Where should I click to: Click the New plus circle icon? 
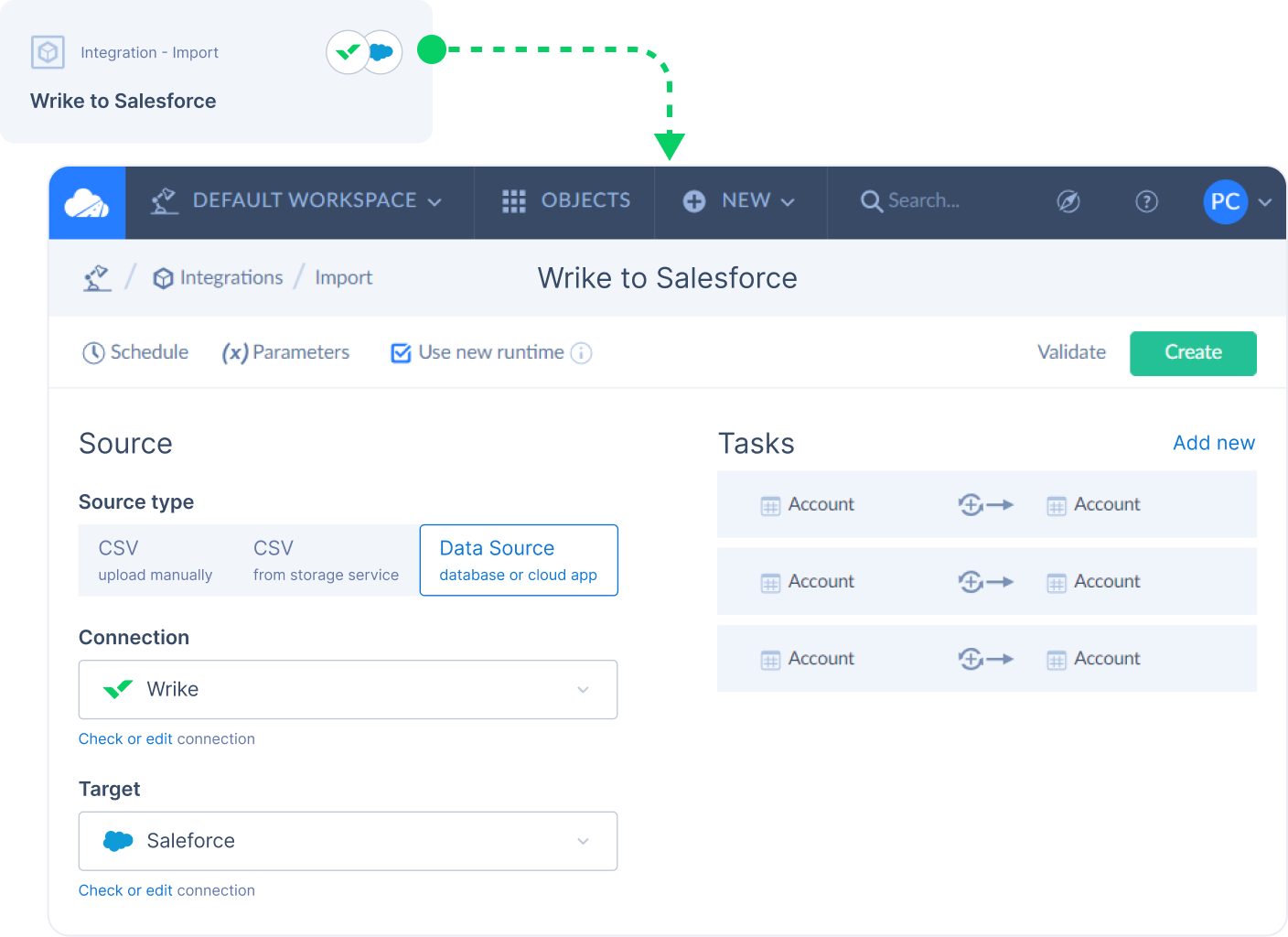[694, 201]
